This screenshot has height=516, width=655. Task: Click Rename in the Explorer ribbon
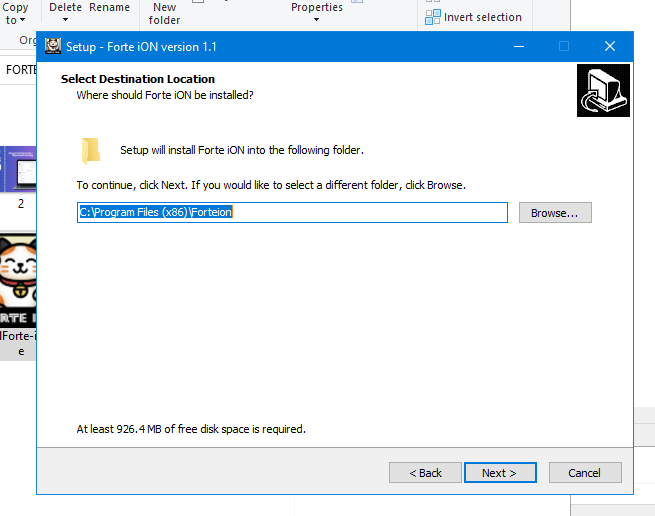(109, 7)
